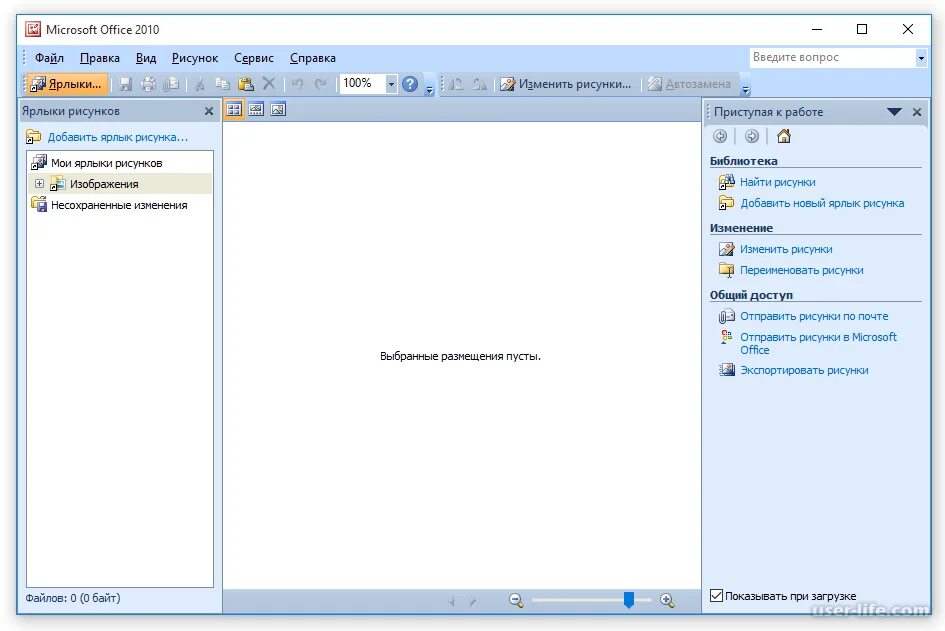Click the Save floppy disk icon
Image resolution: width=945 pixels, height=631 pixels.
(x=125, y=84)
